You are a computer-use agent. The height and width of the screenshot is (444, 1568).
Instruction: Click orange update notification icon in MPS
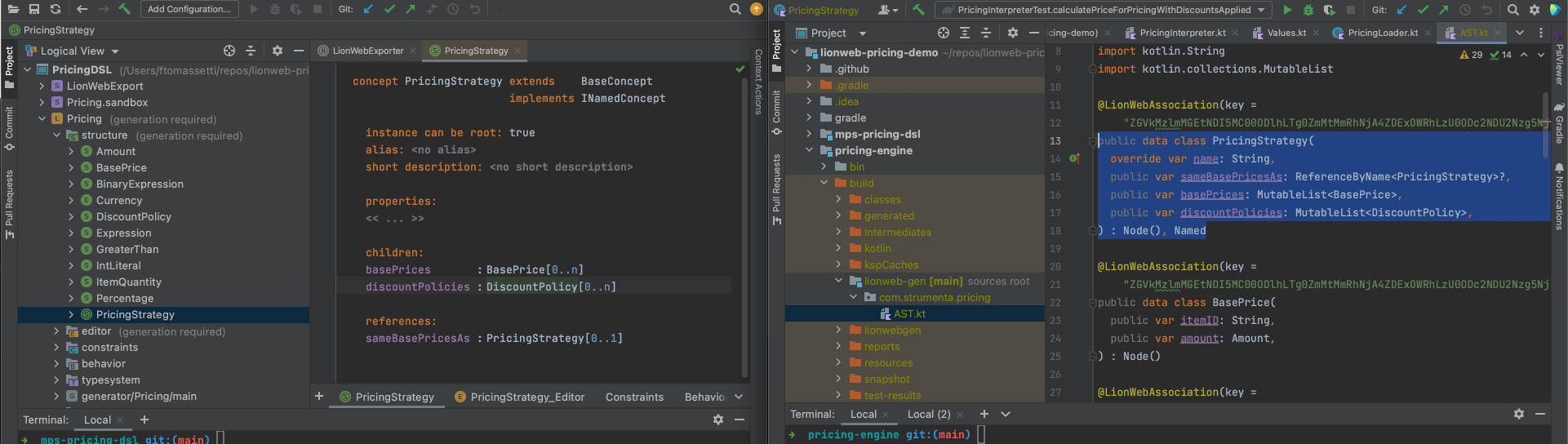point(756,9)
